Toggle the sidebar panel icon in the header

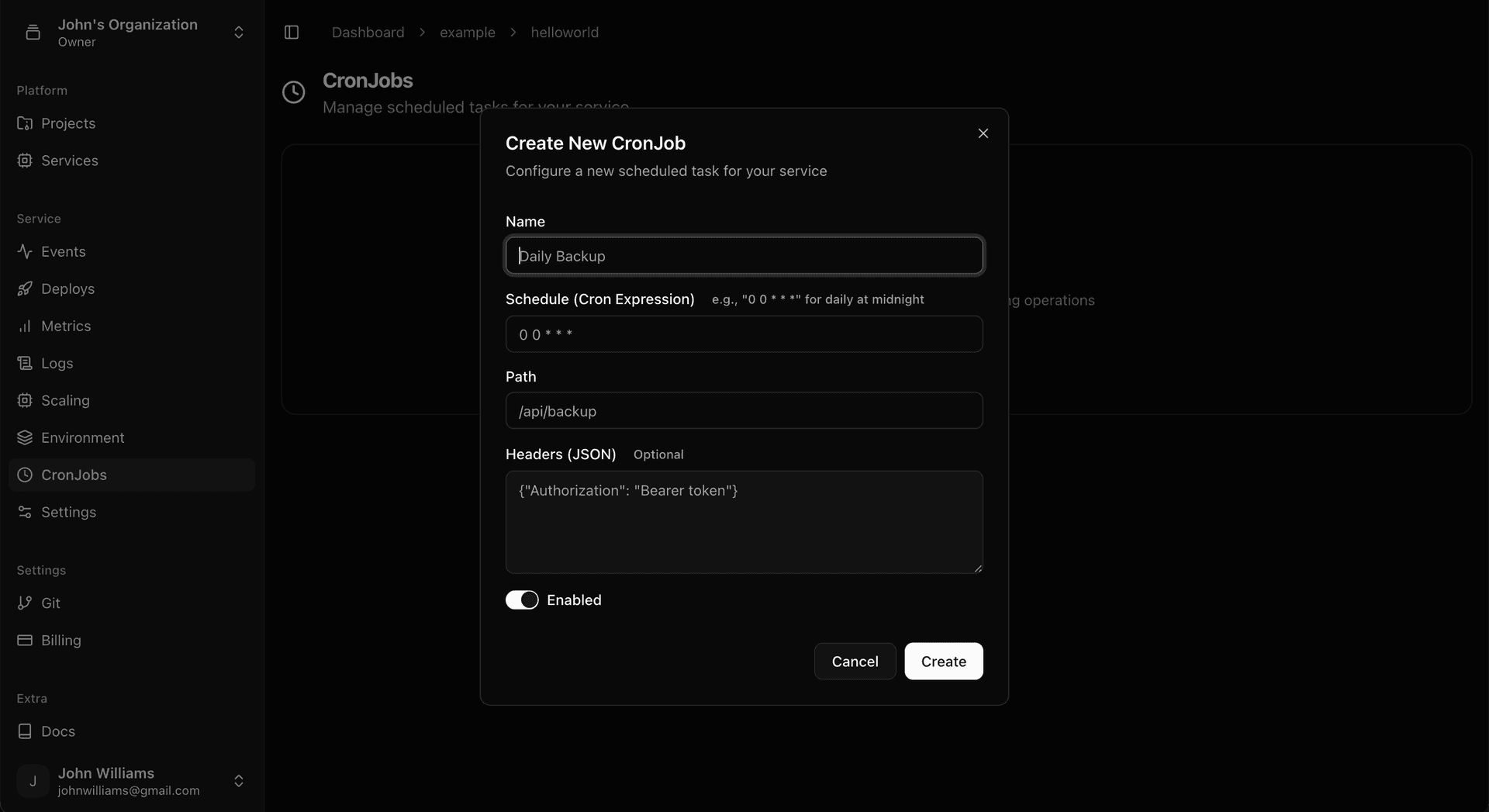(292, 33)
